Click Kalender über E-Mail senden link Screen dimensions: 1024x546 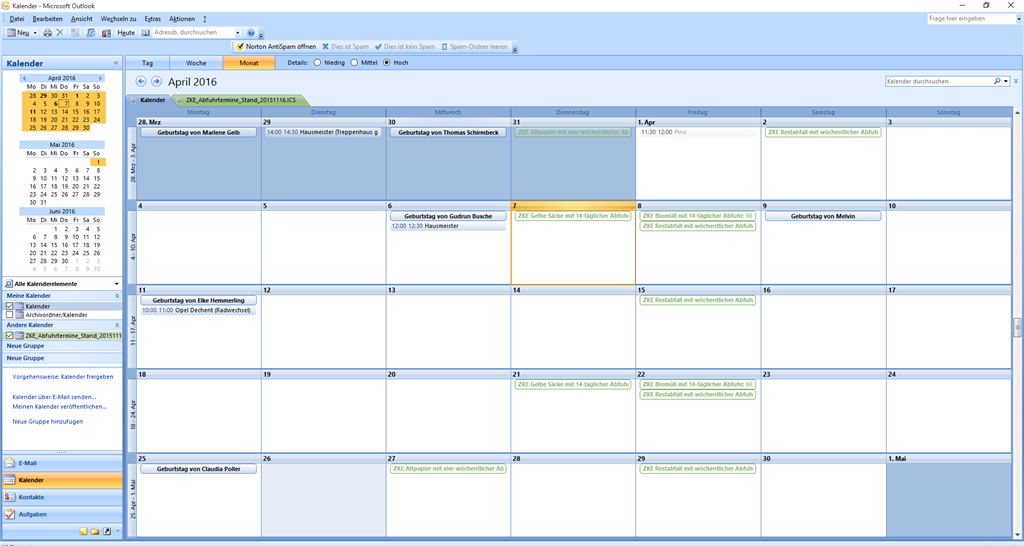54,397
